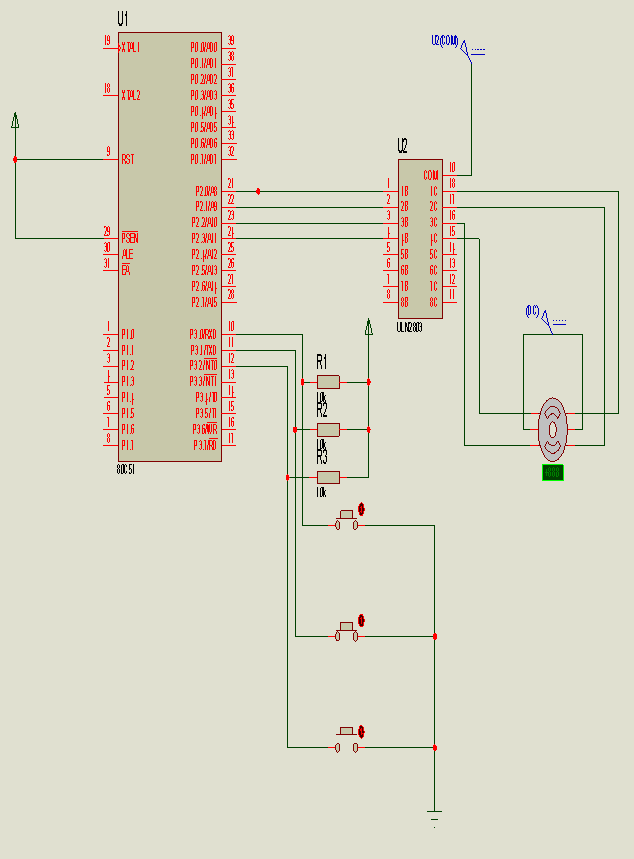Select the power terminal arrow above RST wire
Image resolution: width=634 pixels, height=859 pixels.
(x=15, y=120)
